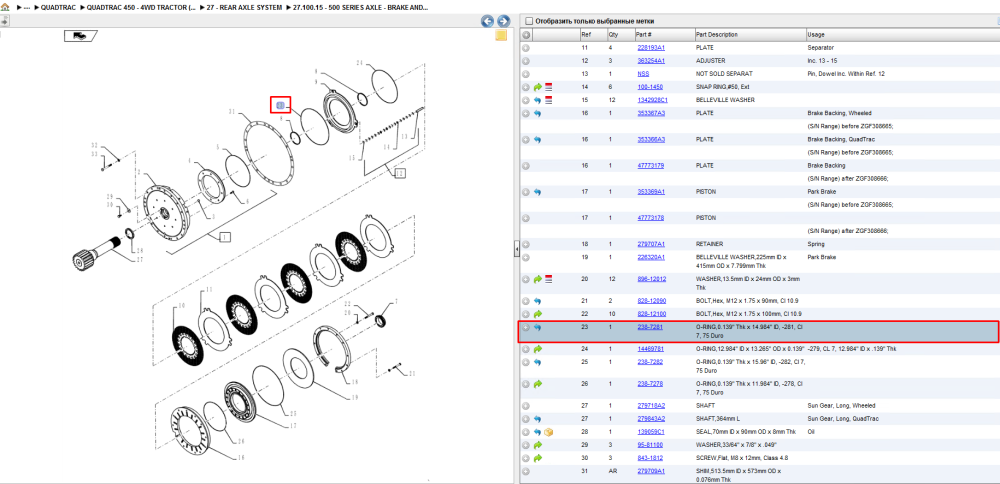
Task: Select the circle for Ref 11 PLATE
Action: pos(526,48)
